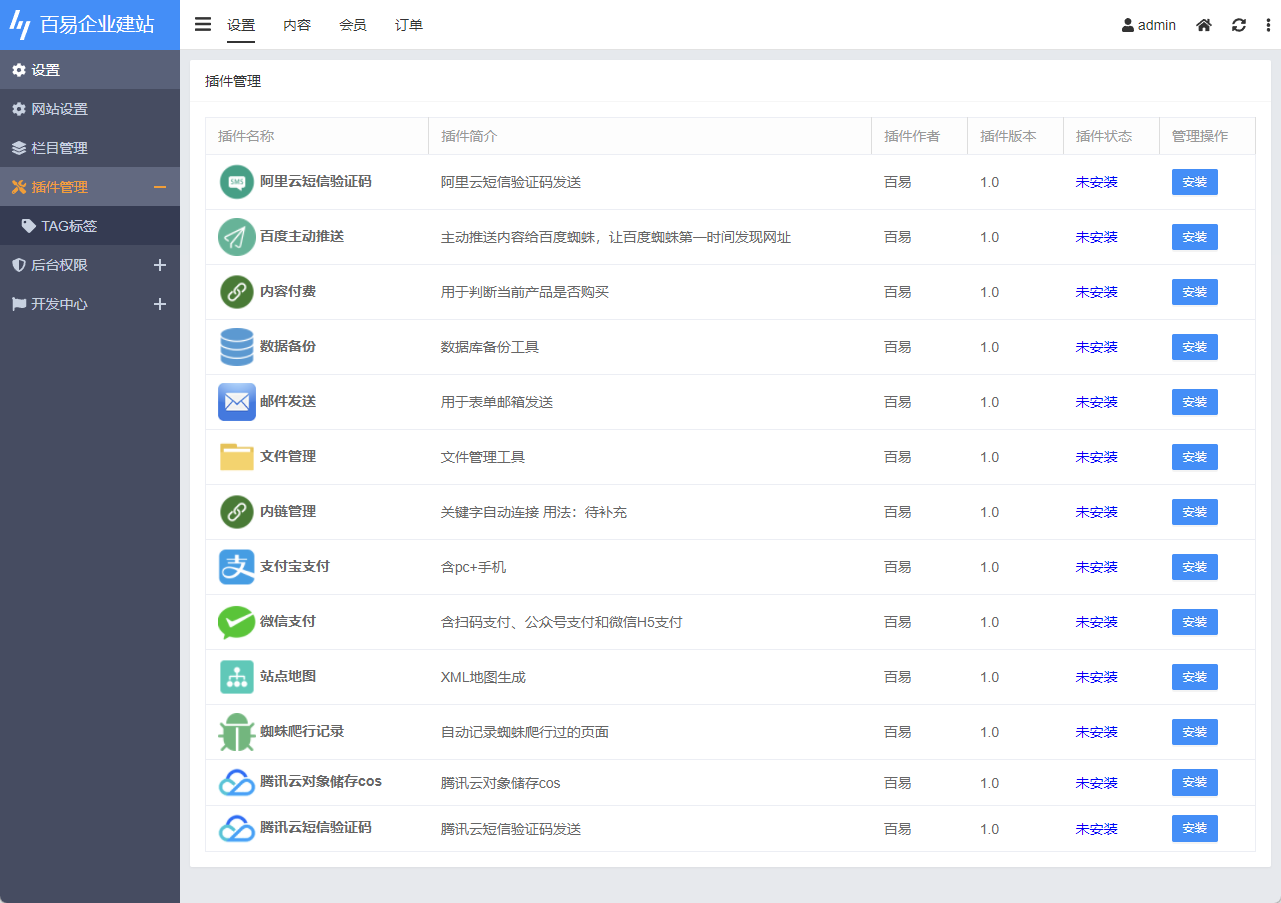Click the home icon in top bar
Screen dimensions: 1281x903
(1204, 25)
